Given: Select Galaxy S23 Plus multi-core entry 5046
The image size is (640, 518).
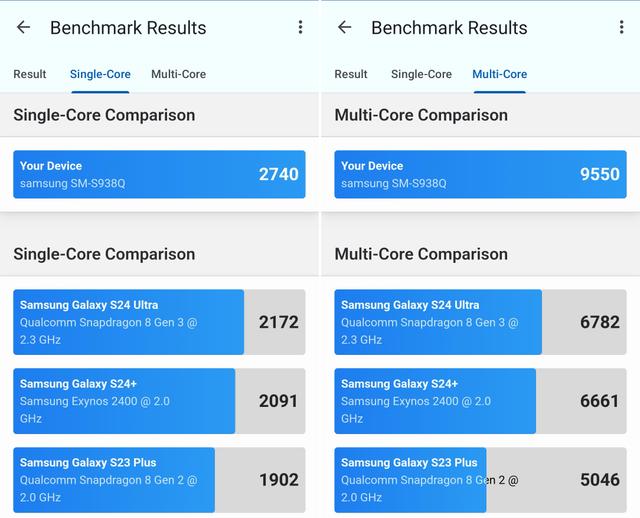Looking at the screenshot, I should (480, 479).
